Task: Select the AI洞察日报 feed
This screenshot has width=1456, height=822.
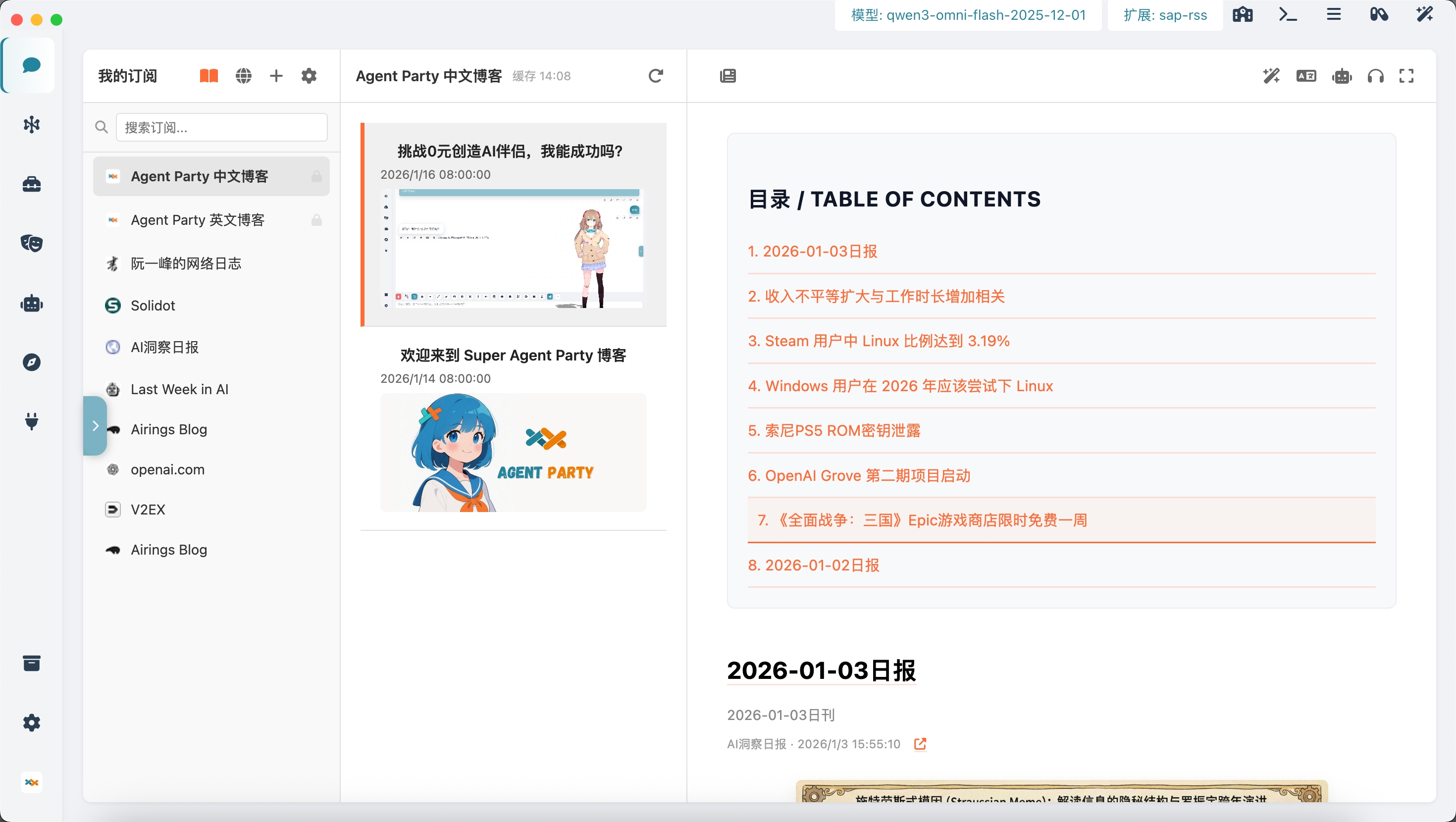Action: (x=211, y=347)
